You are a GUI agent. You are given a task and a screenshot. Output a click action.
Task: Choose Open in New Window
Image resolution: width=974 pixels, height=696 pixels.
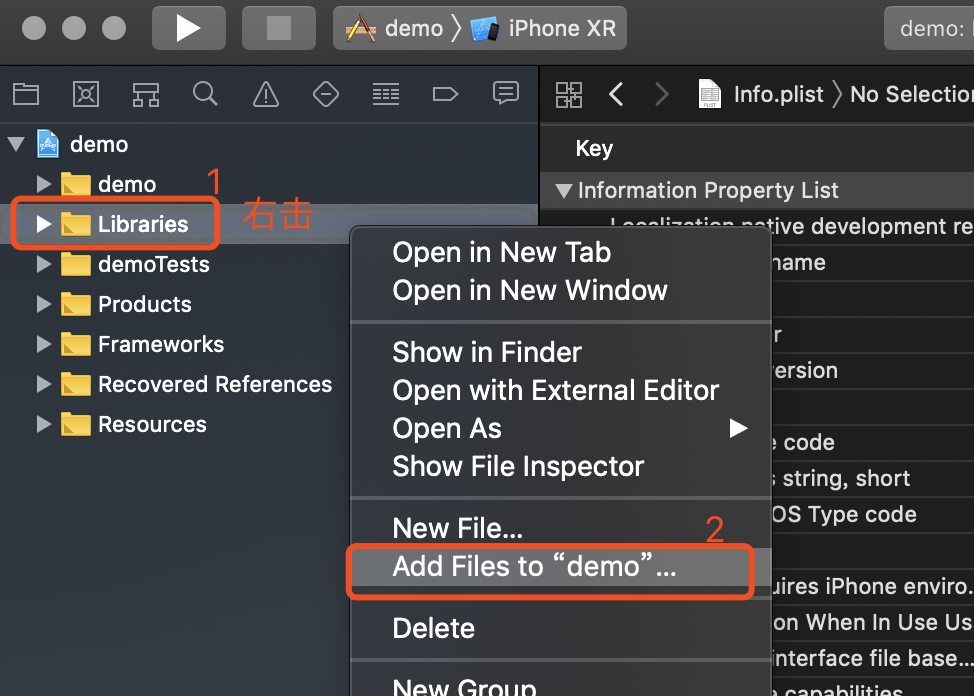[561, 290]
